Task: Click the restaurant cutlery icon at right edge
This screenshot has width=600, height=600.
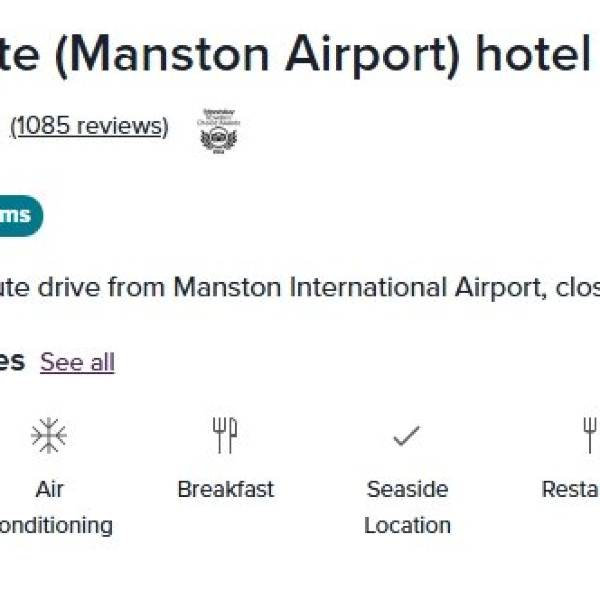Action: click(590, 436)
